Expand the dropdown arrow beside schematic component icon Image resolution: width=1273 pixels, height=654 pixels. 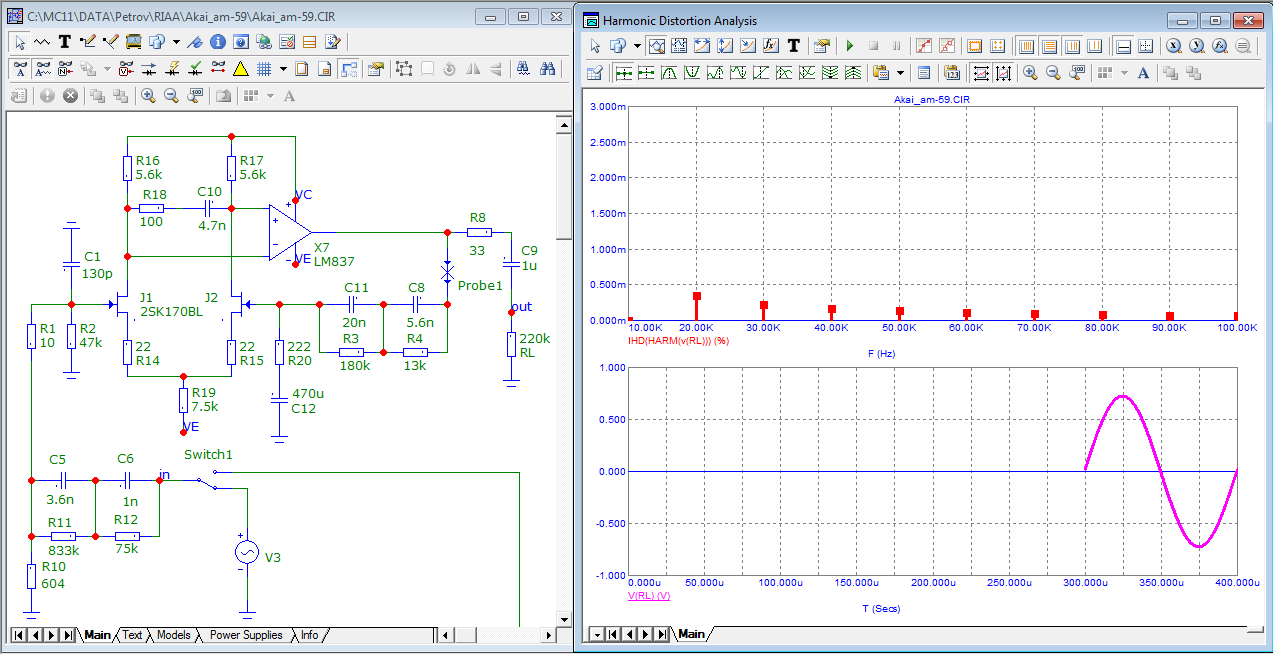[x=176, y=42]
